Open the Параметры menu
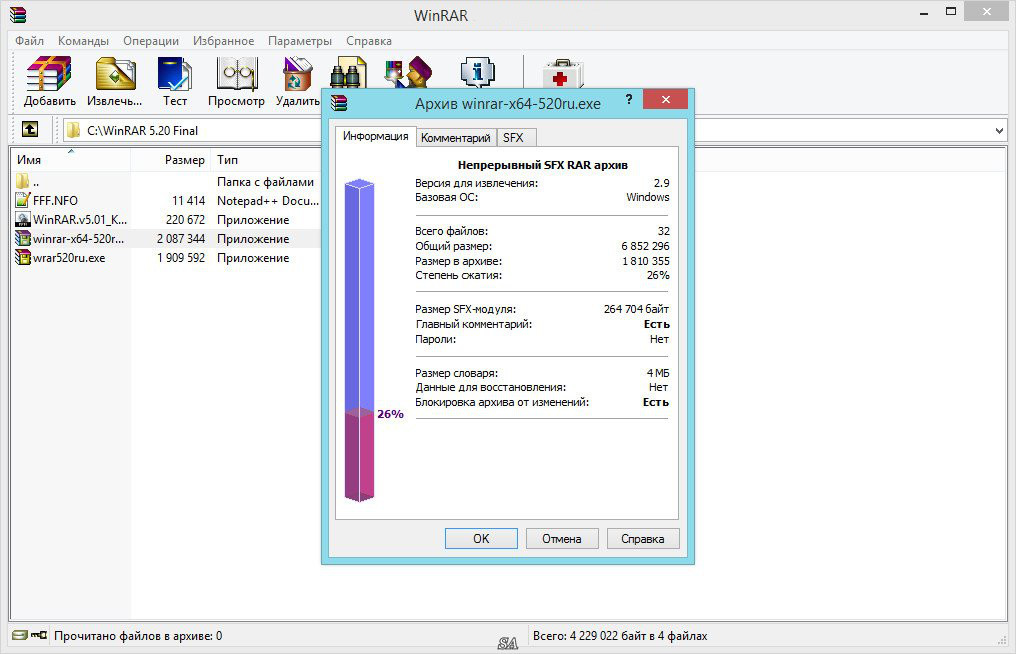Screen dimensions: 1016x654 click(300, 41)
